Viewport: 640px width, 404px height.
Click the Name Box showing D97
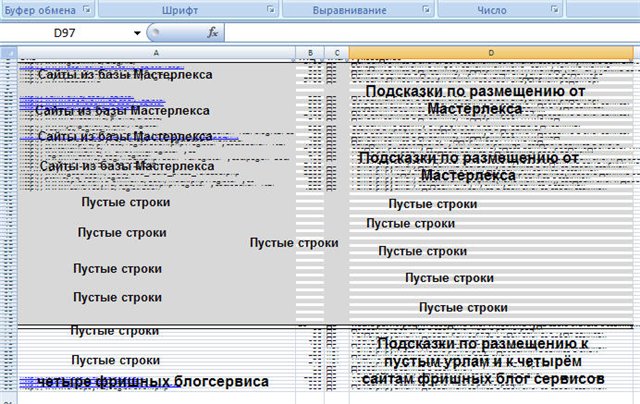[65, 33]
